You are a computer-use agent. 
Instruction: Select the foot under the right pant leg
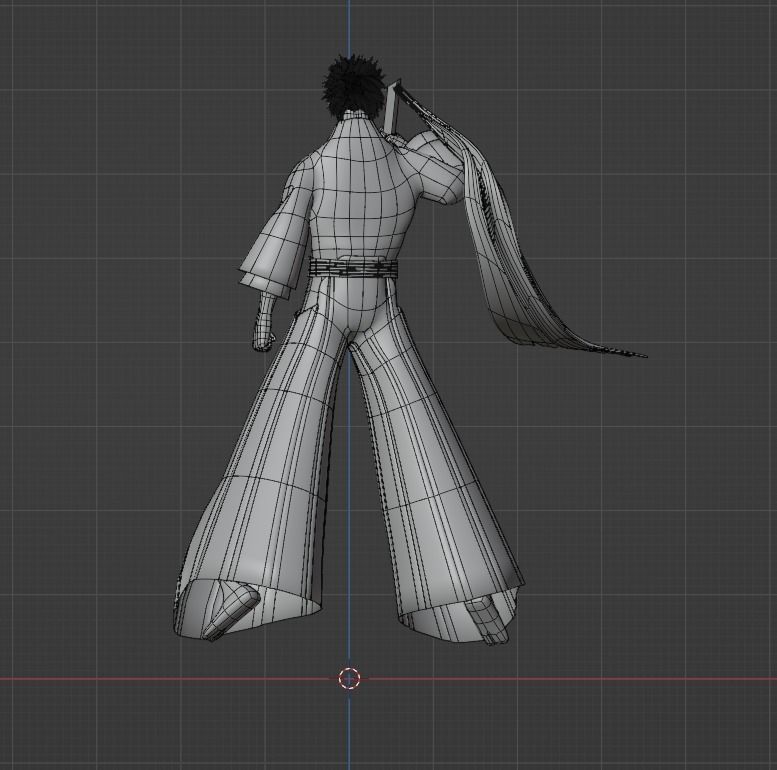[488, 620]
